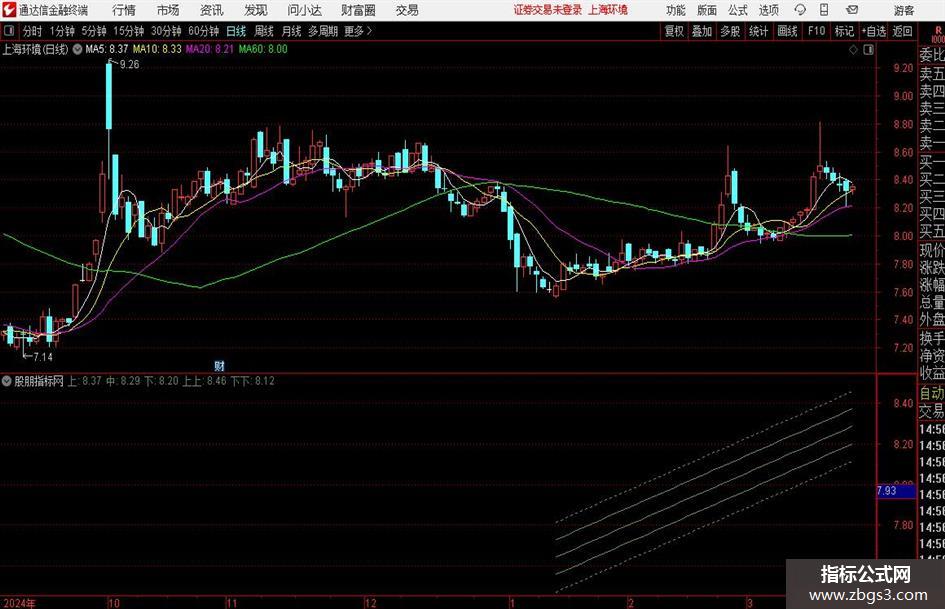The height and width of the screenshot is (609, 945).
Task: Click the 叠加 toolbar button
Action: pyautogui.click(x=702, y=31)
